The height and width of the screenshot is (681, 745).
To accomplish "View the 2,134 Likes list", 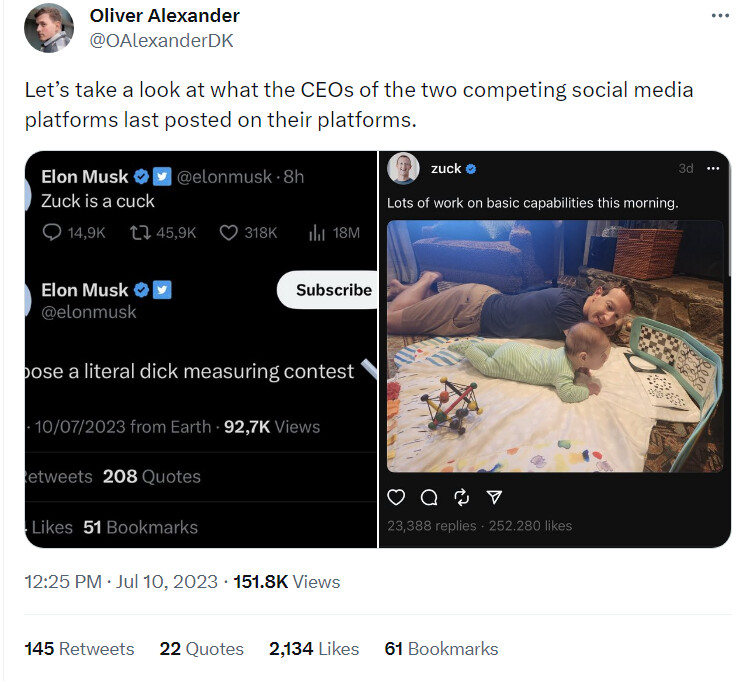I will pos(314,649).
